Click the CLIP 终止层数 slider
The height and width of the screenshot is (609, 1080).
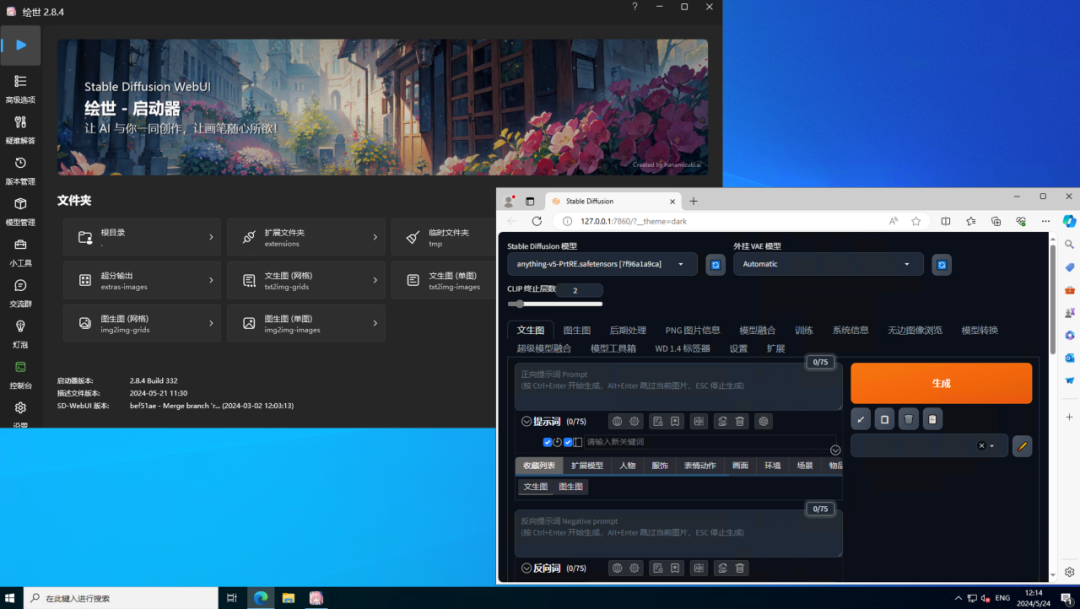[x=555, y=304]
